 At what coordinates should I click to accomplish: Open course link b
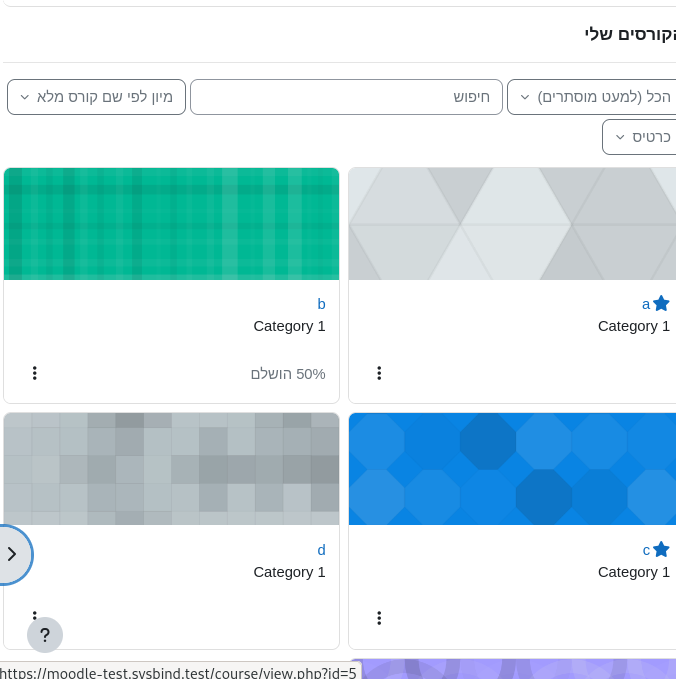click(321, 304)
